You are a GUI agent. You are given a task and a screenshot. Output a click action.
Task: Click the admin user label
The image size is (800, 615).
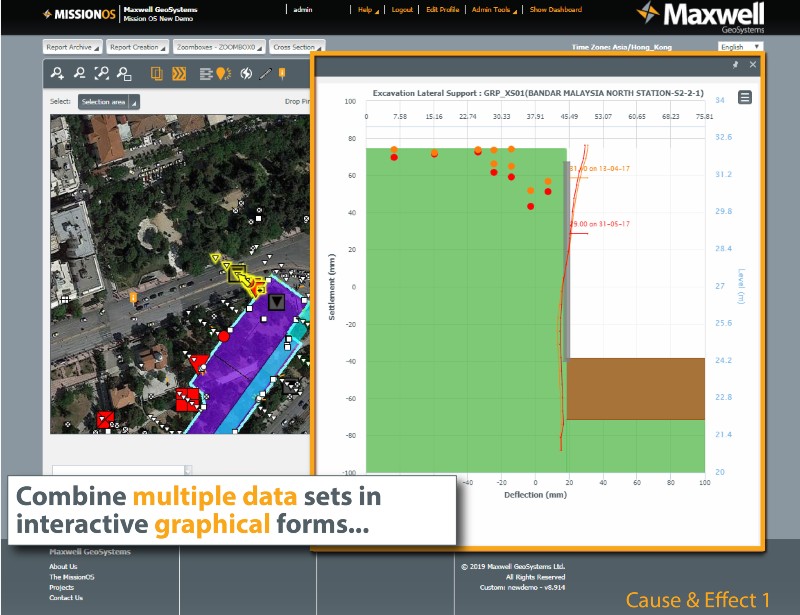pyautogui.click(x=303, y=10)
